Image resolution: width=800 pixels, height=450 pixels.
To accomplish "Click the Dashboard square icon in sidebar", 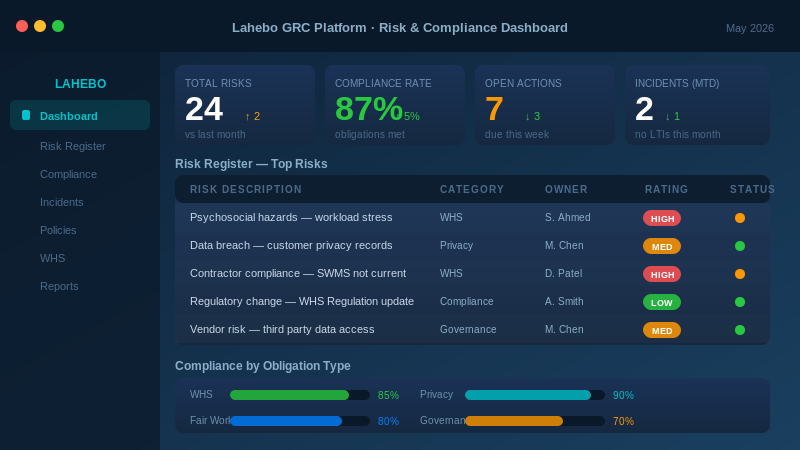I will click(x=26, y=115).
